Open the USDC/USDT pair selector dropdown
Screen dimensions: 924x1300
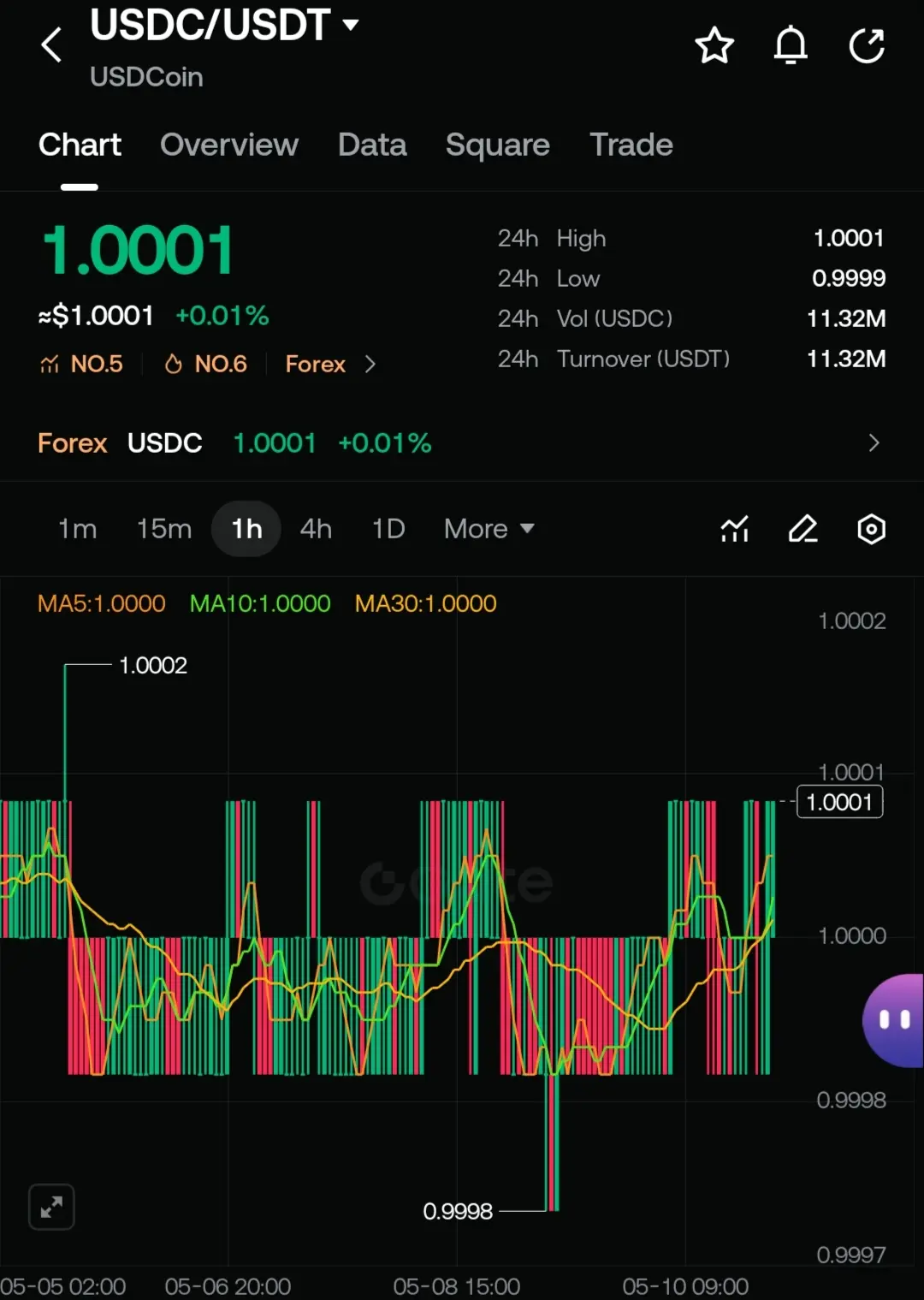pyautogui.click(x=224, y=25)
